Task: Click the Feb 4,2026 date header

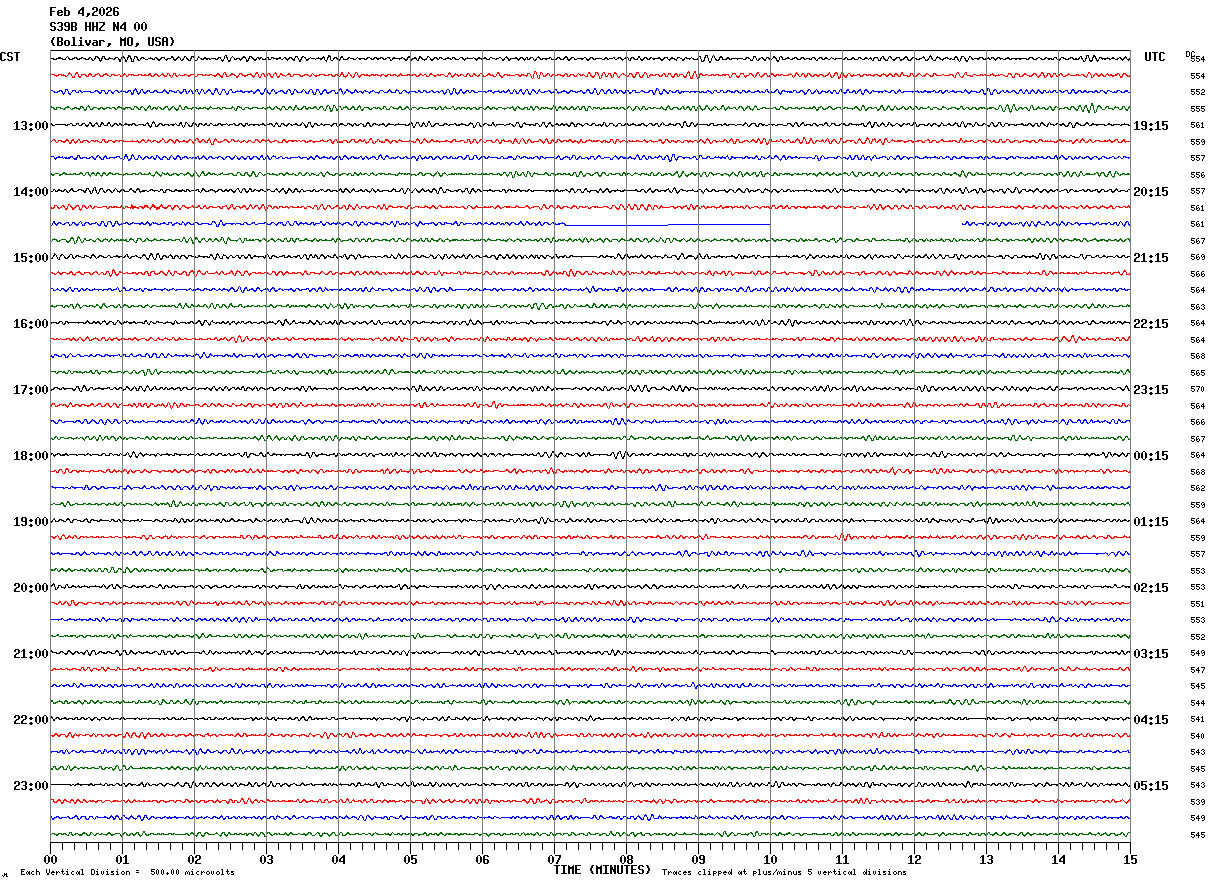Action: point(84,12)
